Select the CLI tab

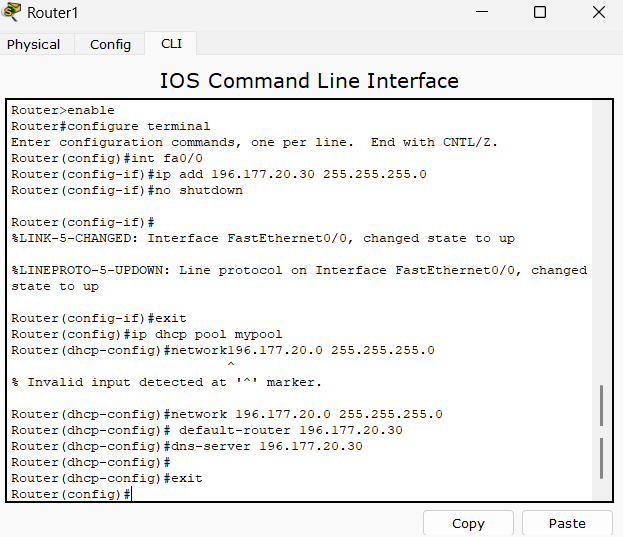[171, 44]
